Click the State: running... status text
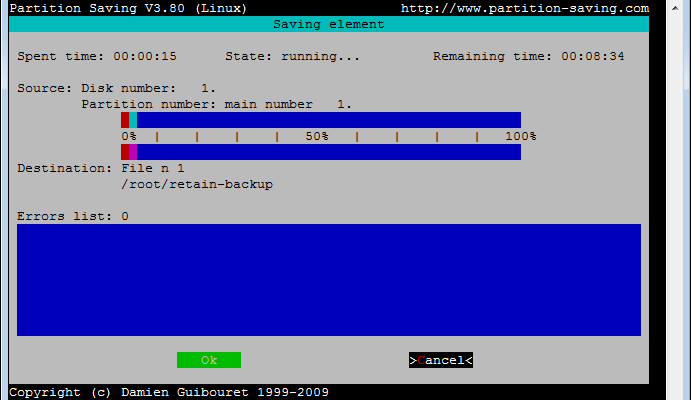 click(293, 56)
